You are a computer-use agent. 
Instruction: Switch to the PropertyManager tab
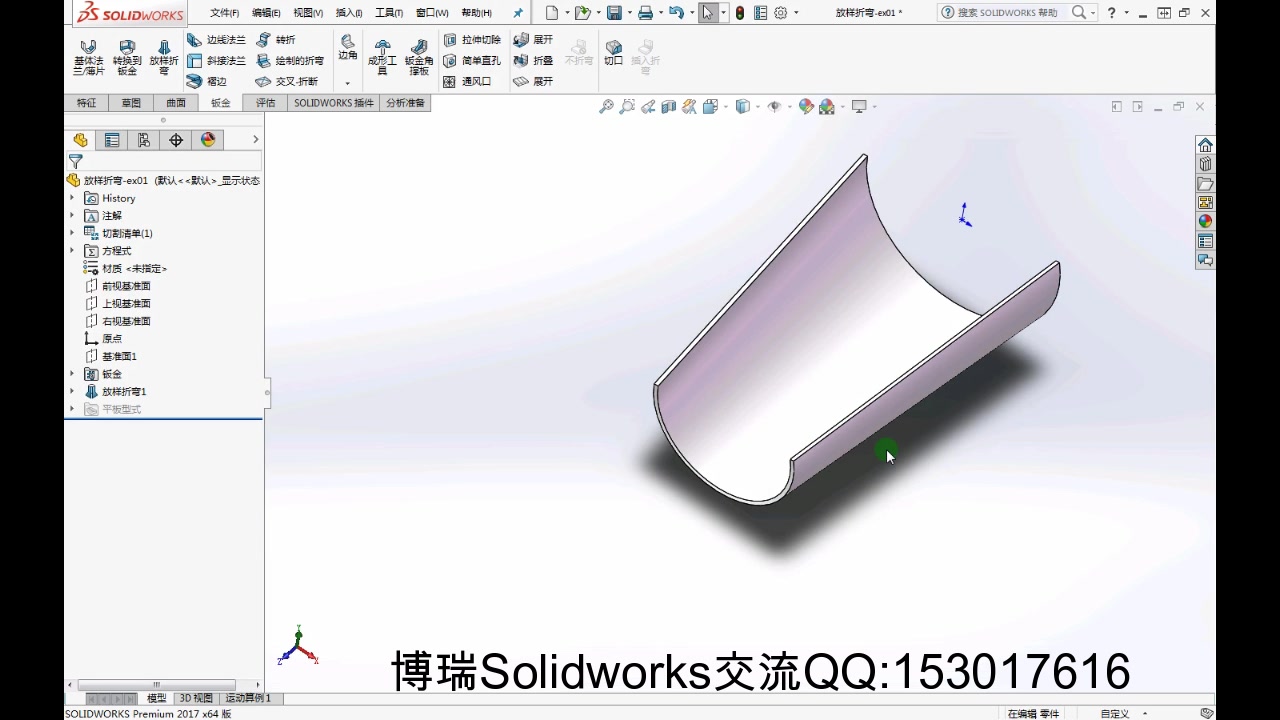coord(112,140)
